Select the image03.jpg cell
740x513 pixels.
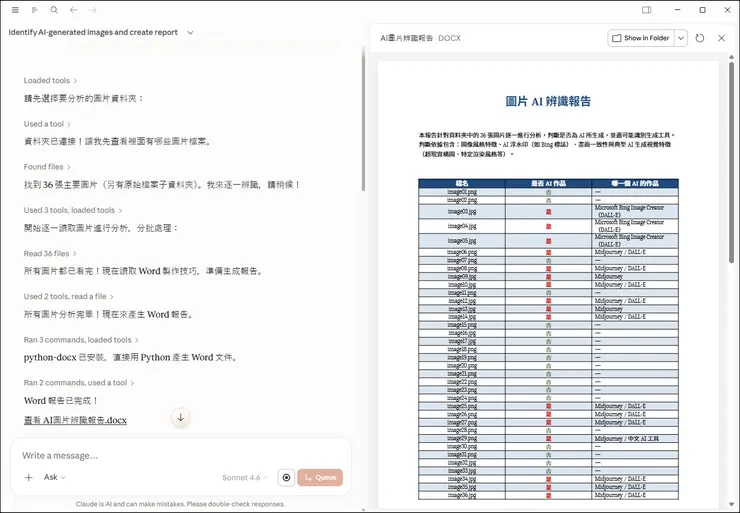[462, 211]
